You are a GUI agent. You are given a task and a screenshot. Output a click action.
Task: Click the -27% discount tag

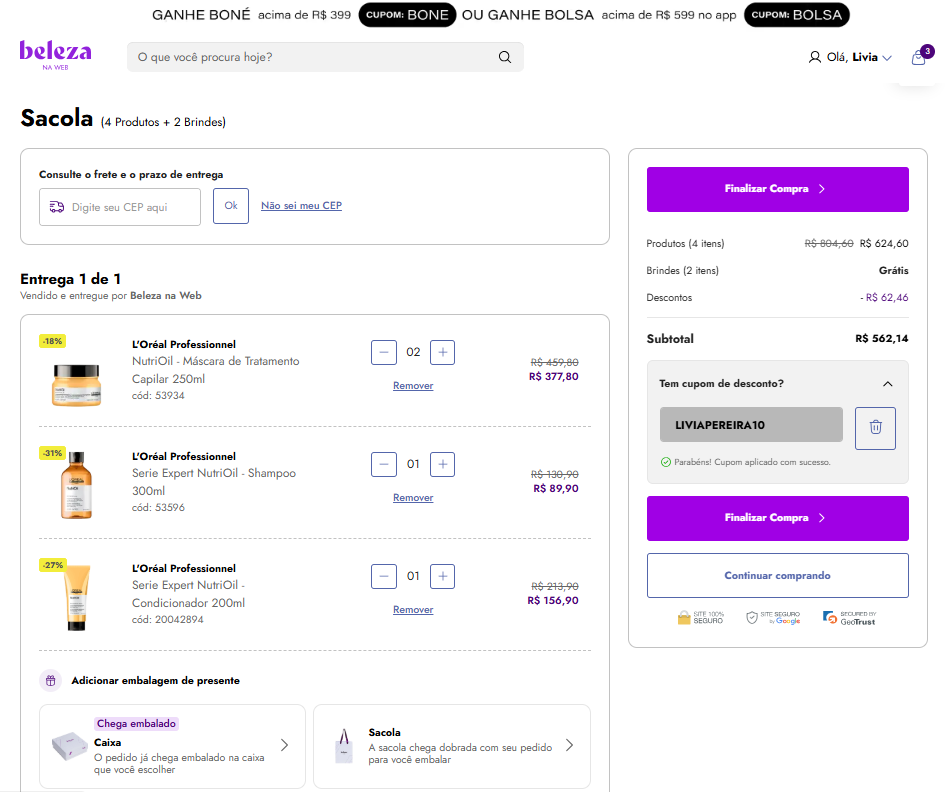coord(53,565)
